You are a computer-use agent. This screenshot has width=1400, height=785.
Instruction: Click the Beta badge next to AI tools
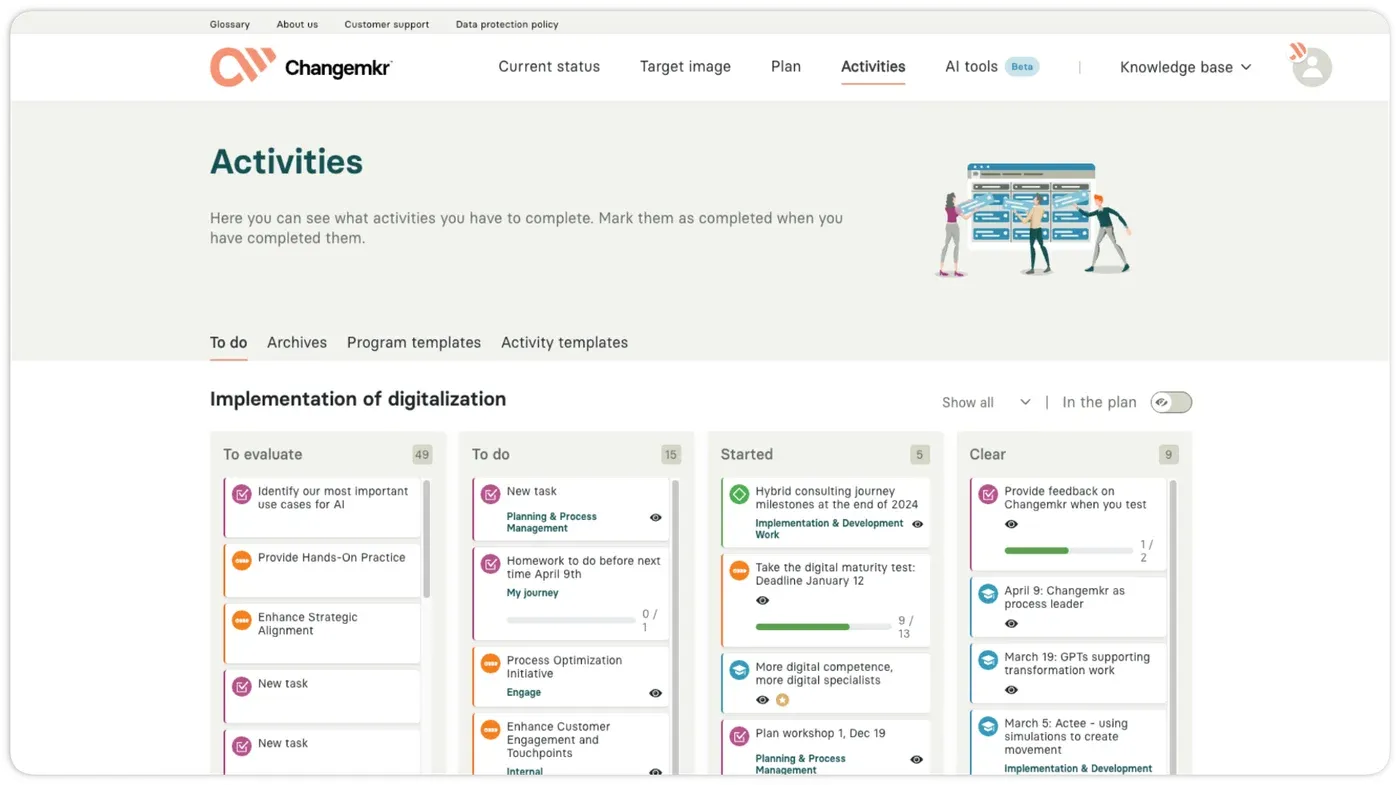(x=1022, y=67)
